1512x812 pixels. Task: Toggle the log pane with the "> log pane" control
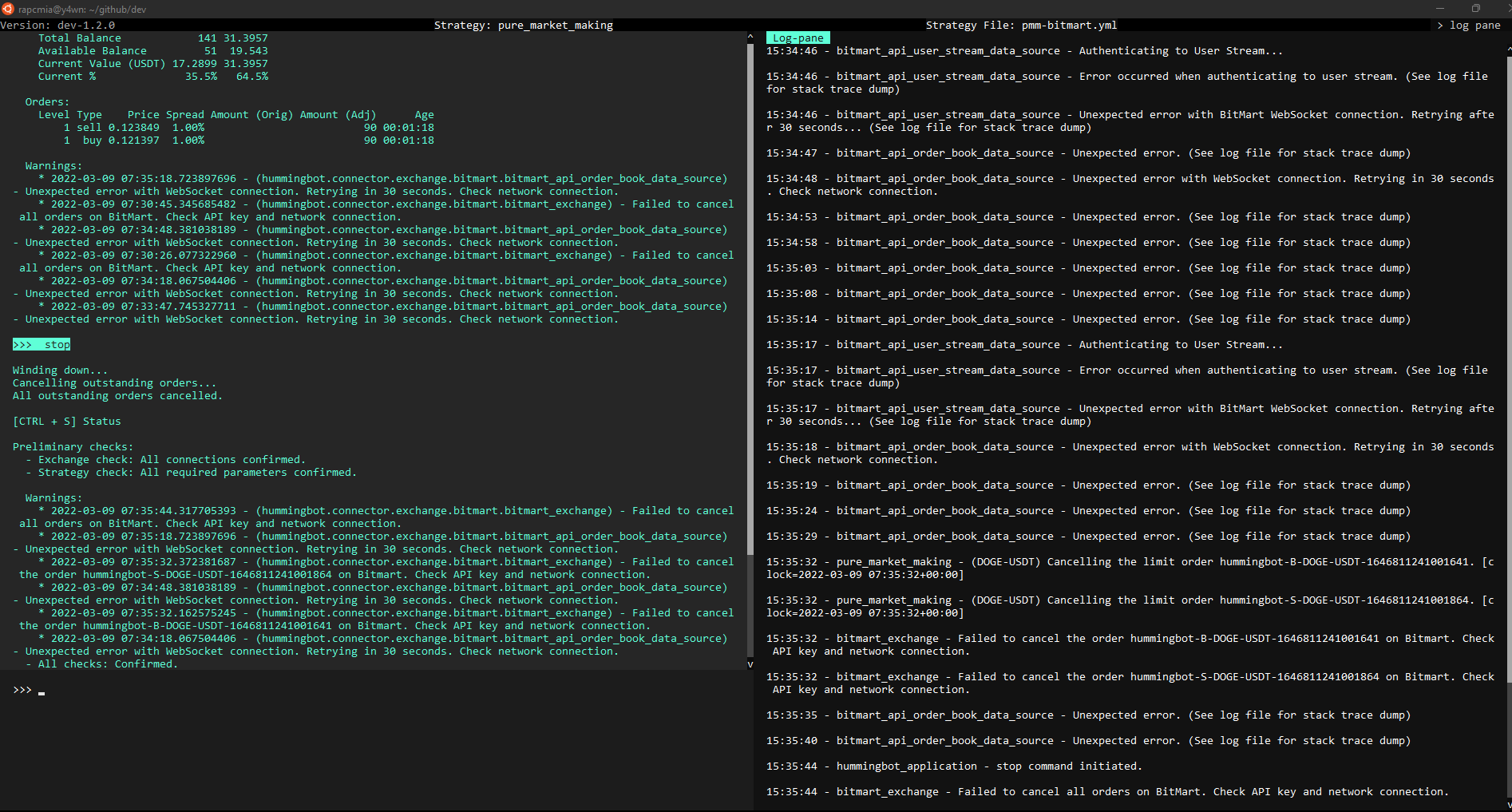tap(1470, 25)
